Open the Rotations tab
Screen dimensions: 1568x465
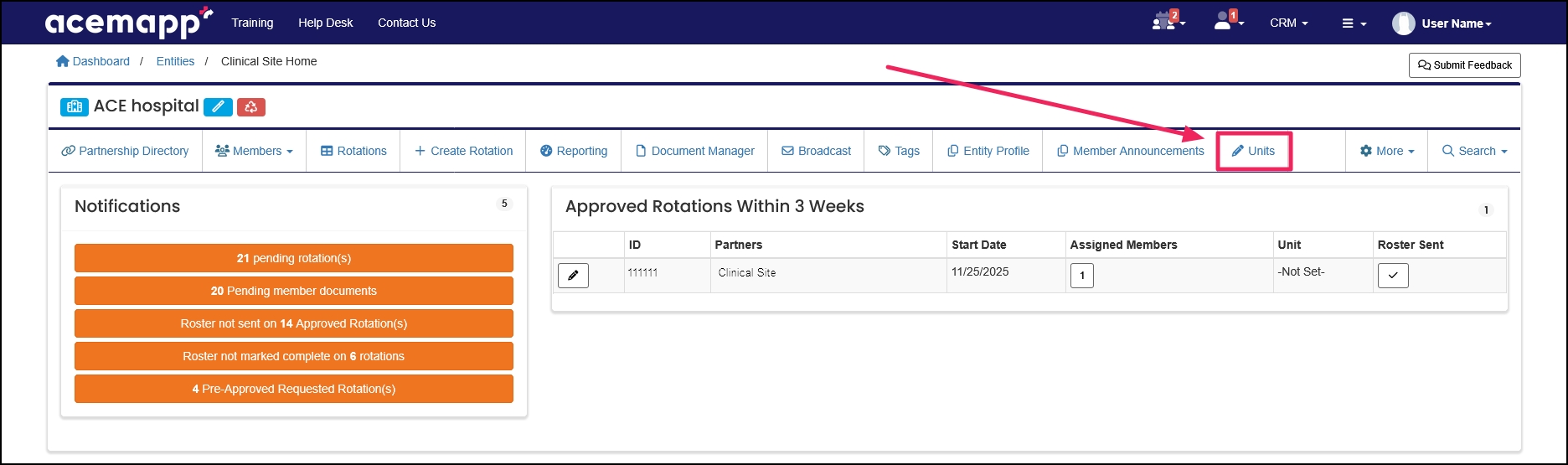pos(353,151)
